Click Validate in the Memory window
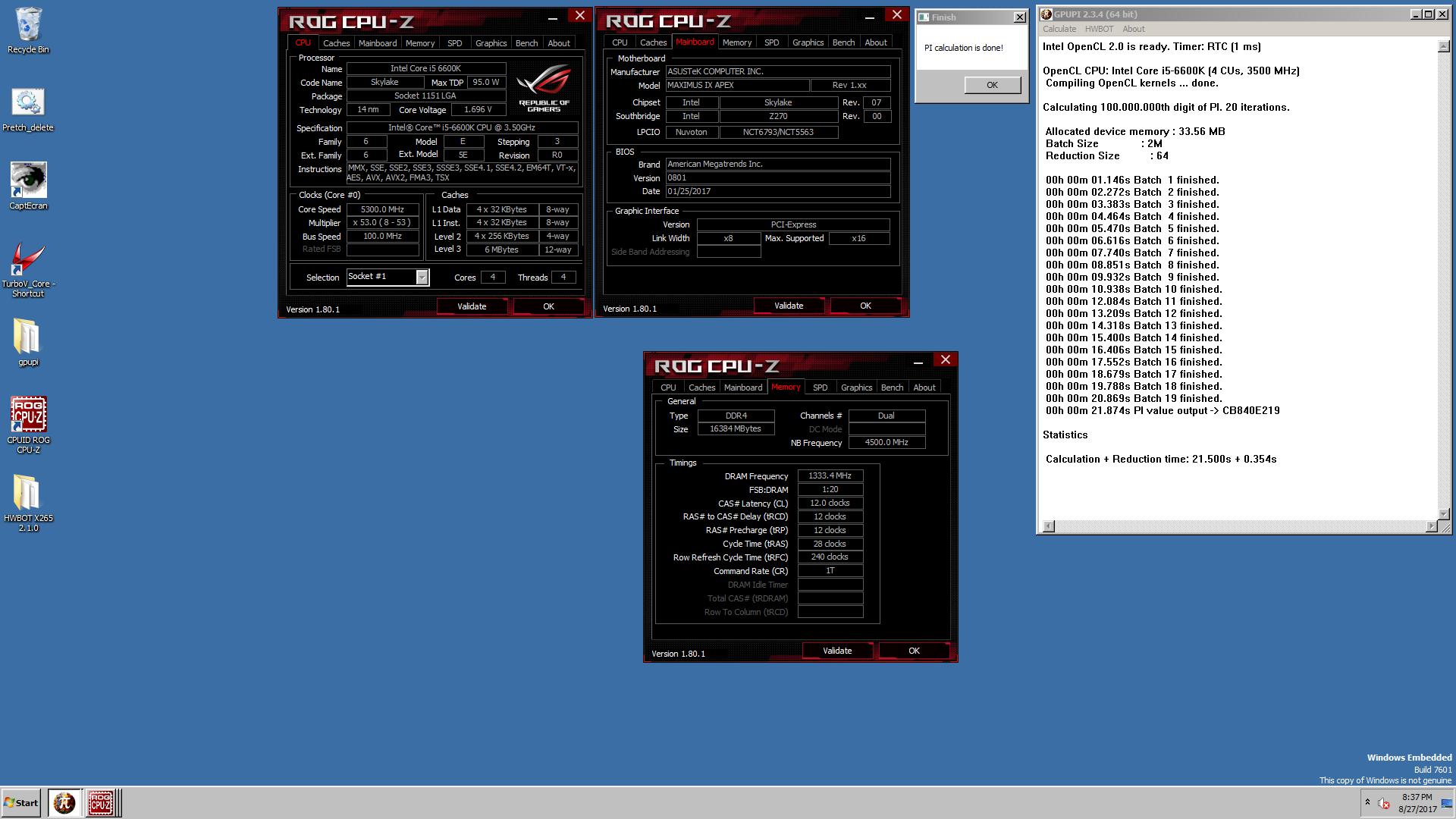Image resolution: width=1456 pixels, height=819 pixels. click(837, 651)
